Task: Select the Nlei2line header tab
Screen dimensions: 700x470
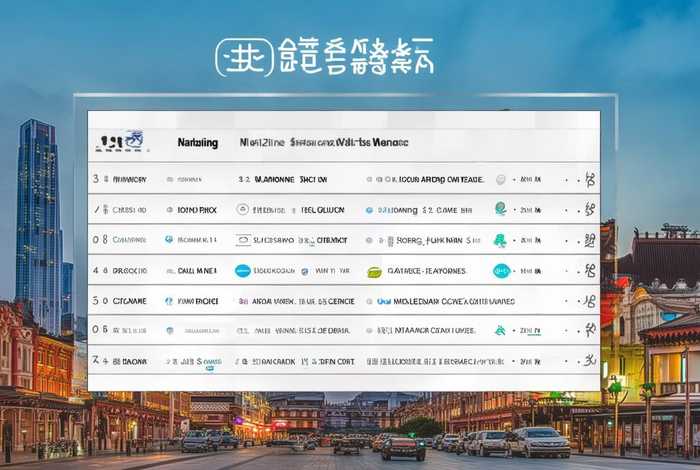Action: click(262, 143)
